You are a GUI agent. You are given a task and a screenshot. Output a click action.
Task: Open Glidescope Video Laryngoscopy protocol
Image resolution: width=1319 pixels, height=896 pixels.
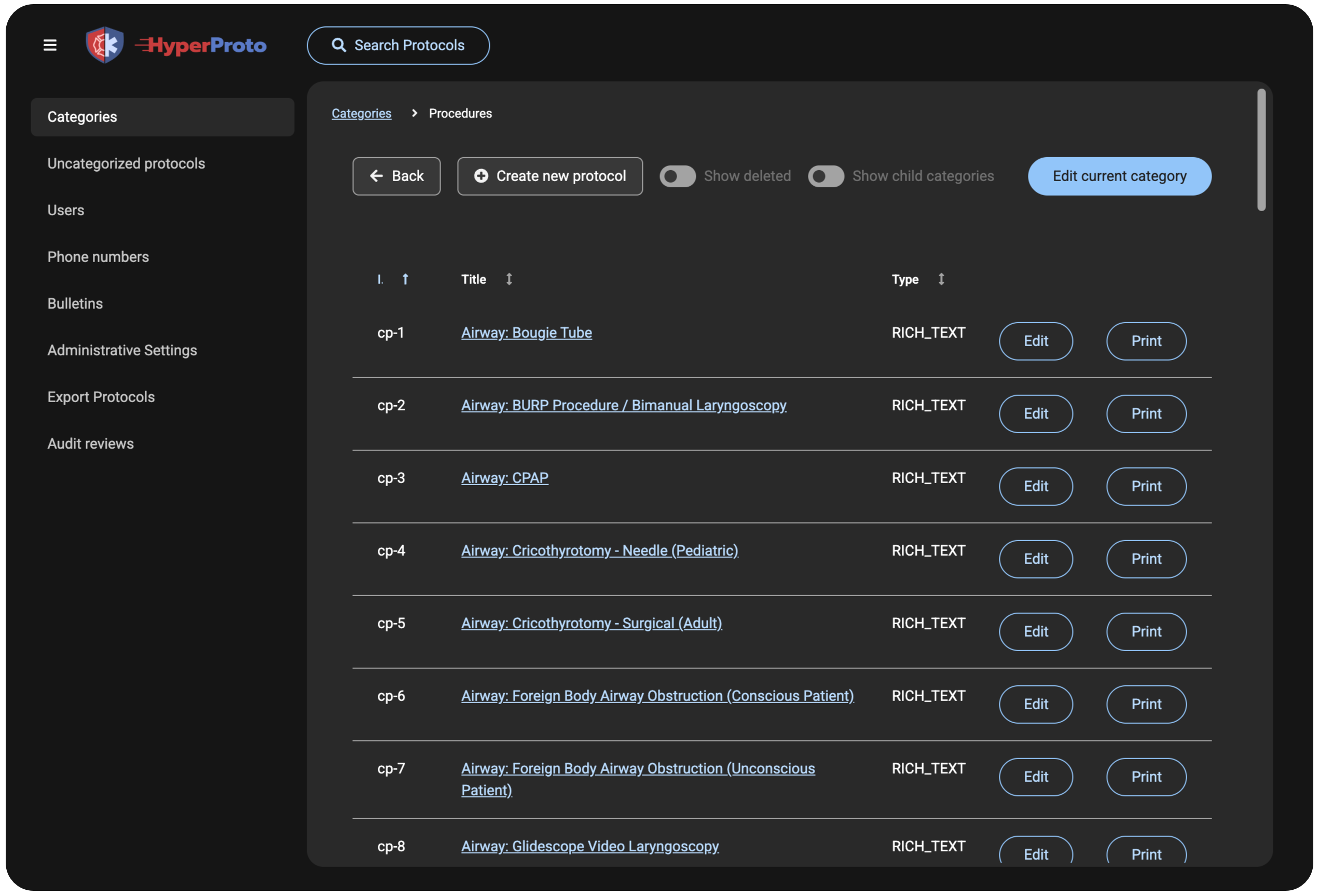tap(589, 846)
